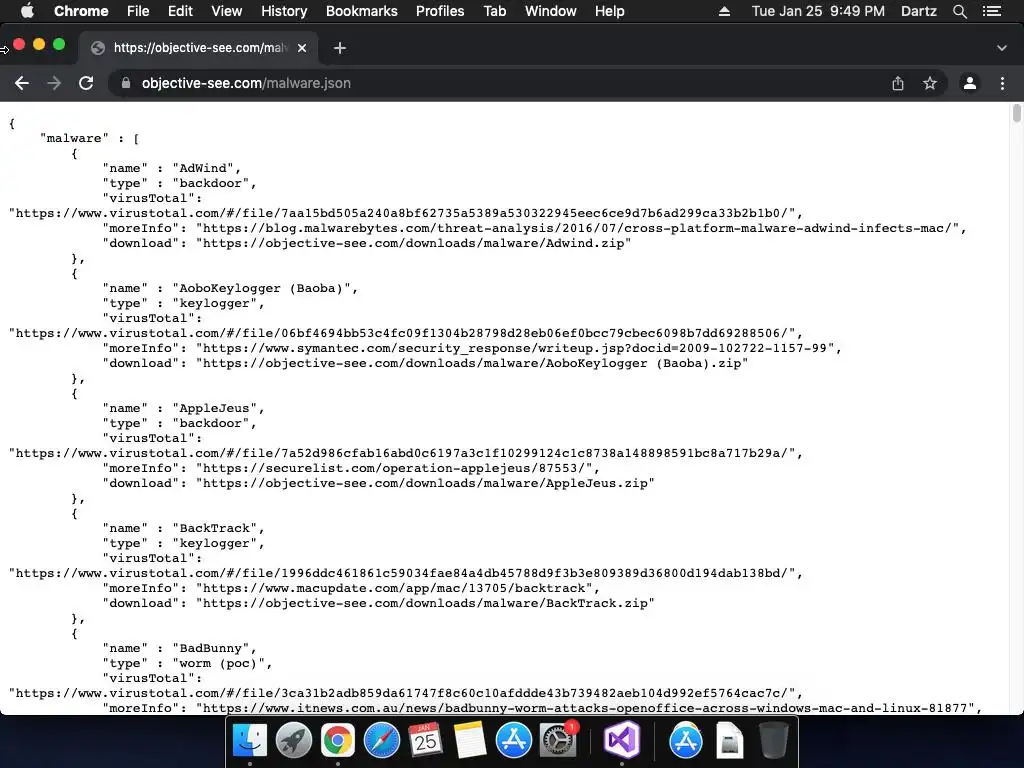Open the Chrome application menu
Image resolution: width=1024 pixels, height=768 pixels.
pos(81,11)
